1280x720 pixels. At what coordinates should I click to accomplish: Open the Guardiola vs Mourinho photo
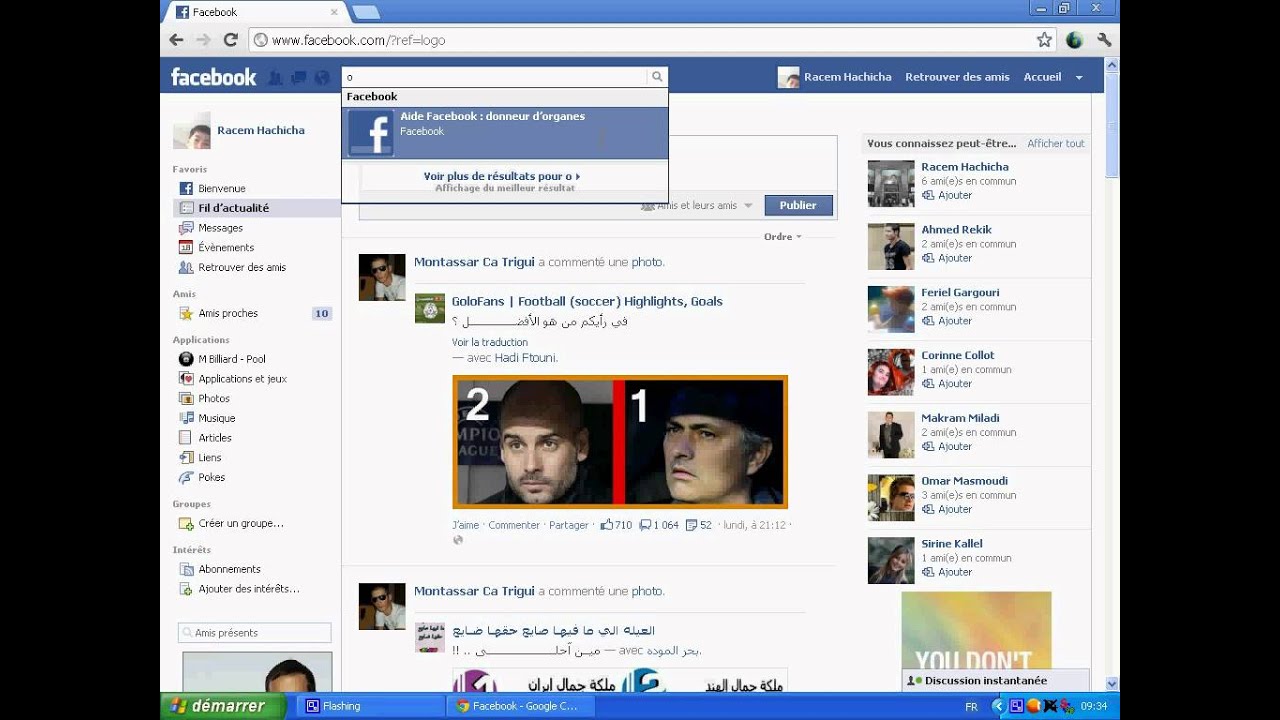coord(620,442)
